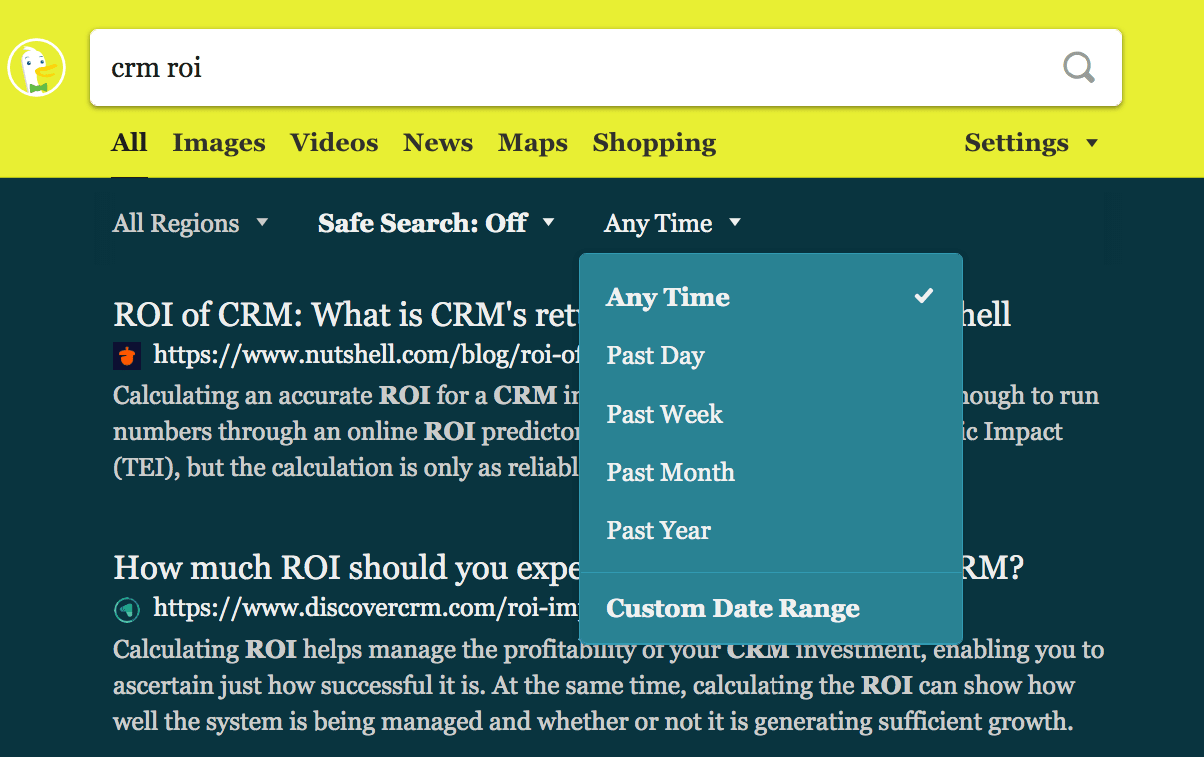Click the DiscoverCRM favicon
Image resolution: width=1204 pixels, height=757 pixels.
(127, 608)
